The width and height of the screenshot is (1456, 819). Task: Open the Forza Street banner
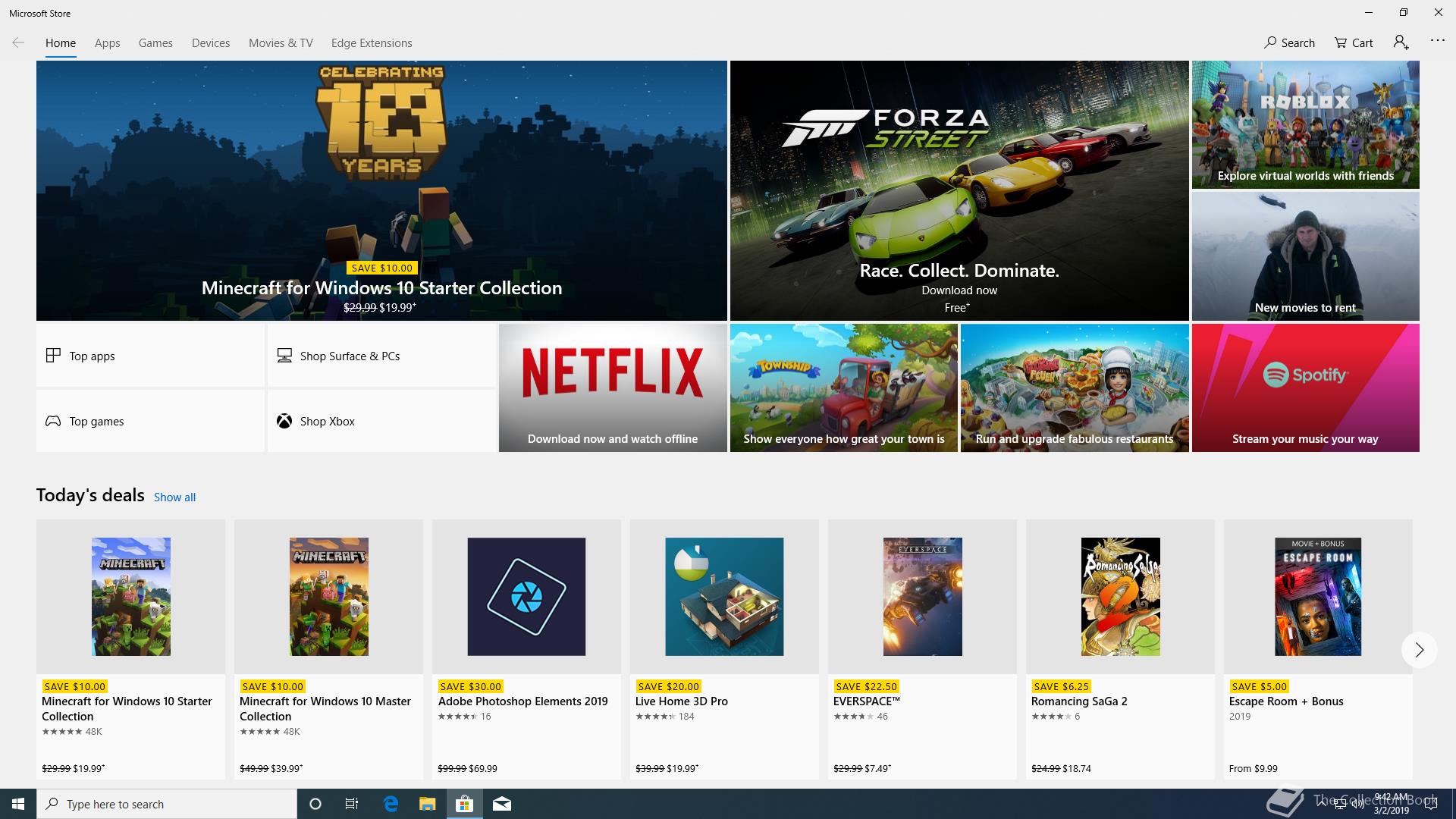(959, 190)
